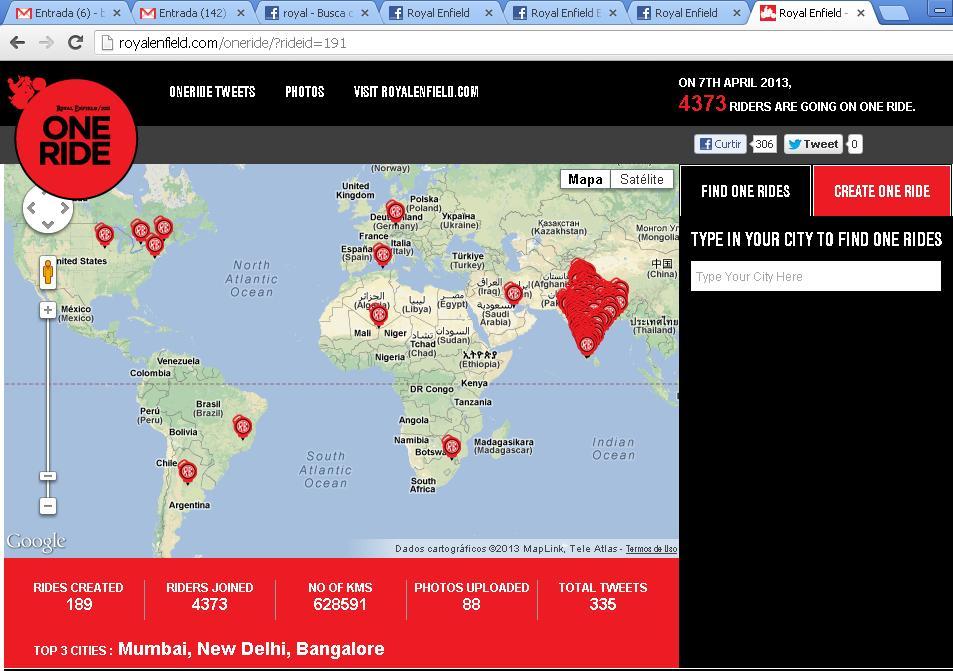Click the 'ON 7TH APRIL 2013,' header text
The height and width of the screenshot is (671, 953).
(735, 83)
